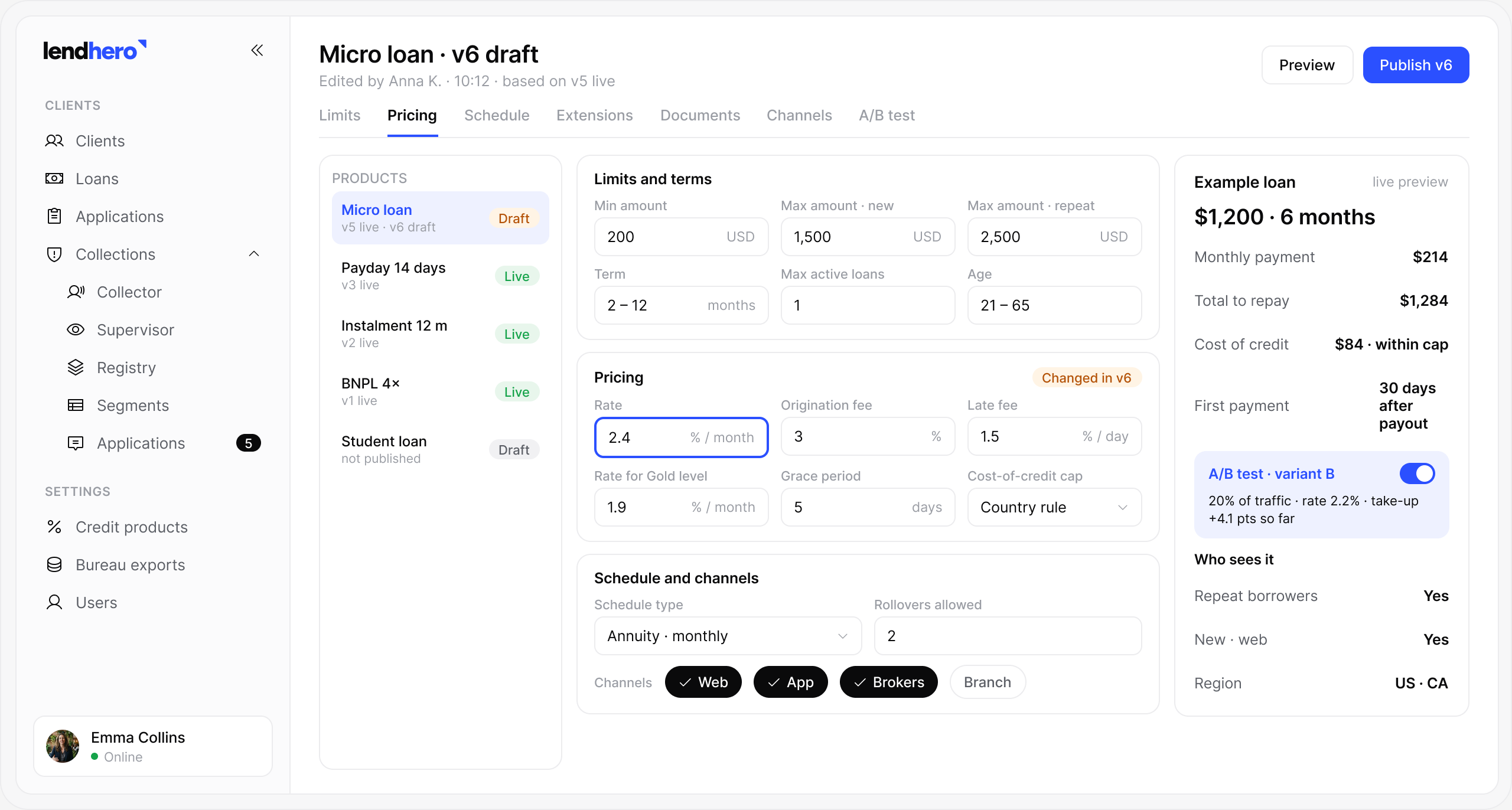Collapse the sidebar with double-chevron icon
Viewport: 1512px width, 810px height.
pyautogui.click(x=257, y=51)
